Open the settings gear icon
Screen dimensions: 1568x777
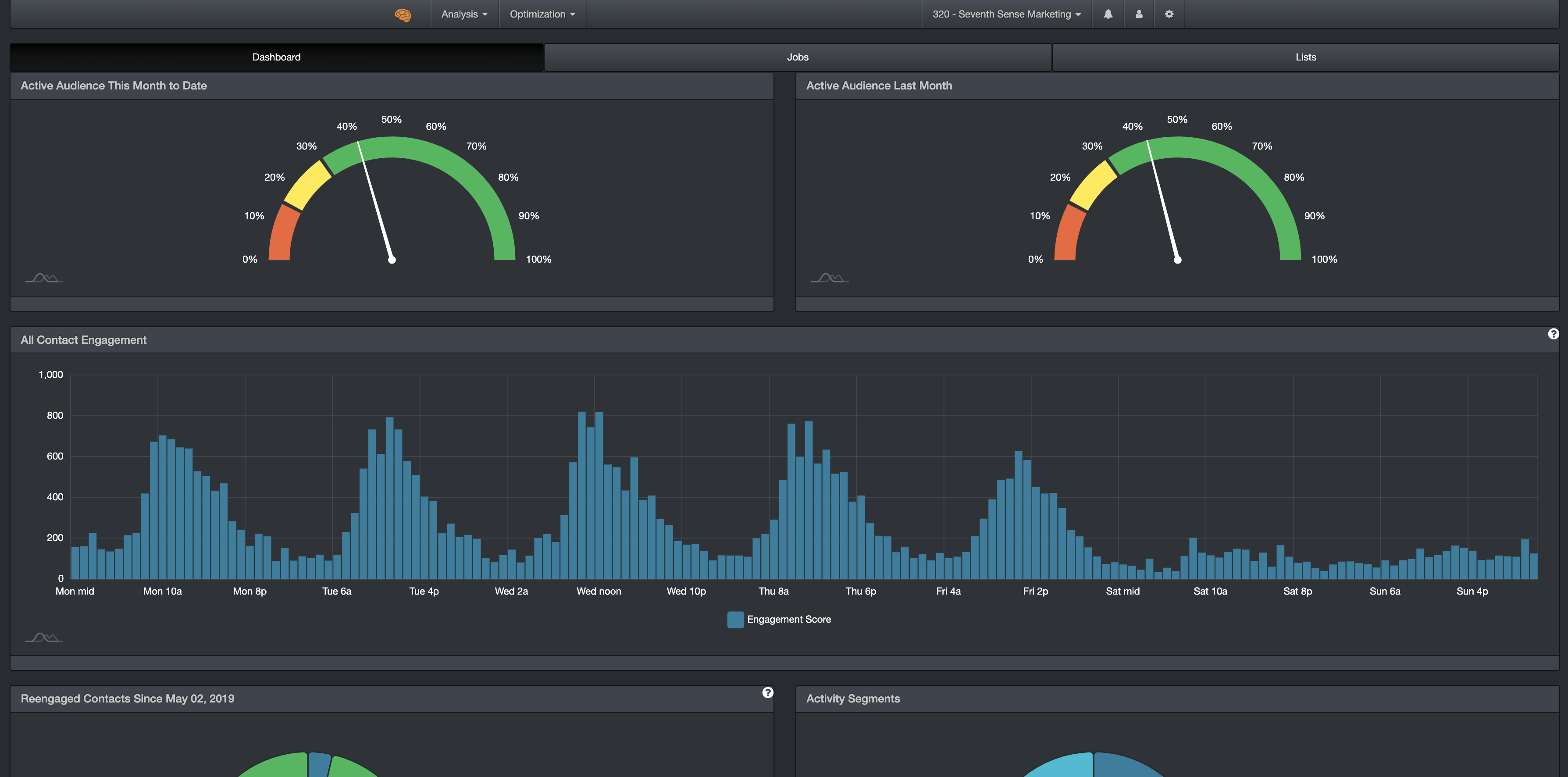1169,14
